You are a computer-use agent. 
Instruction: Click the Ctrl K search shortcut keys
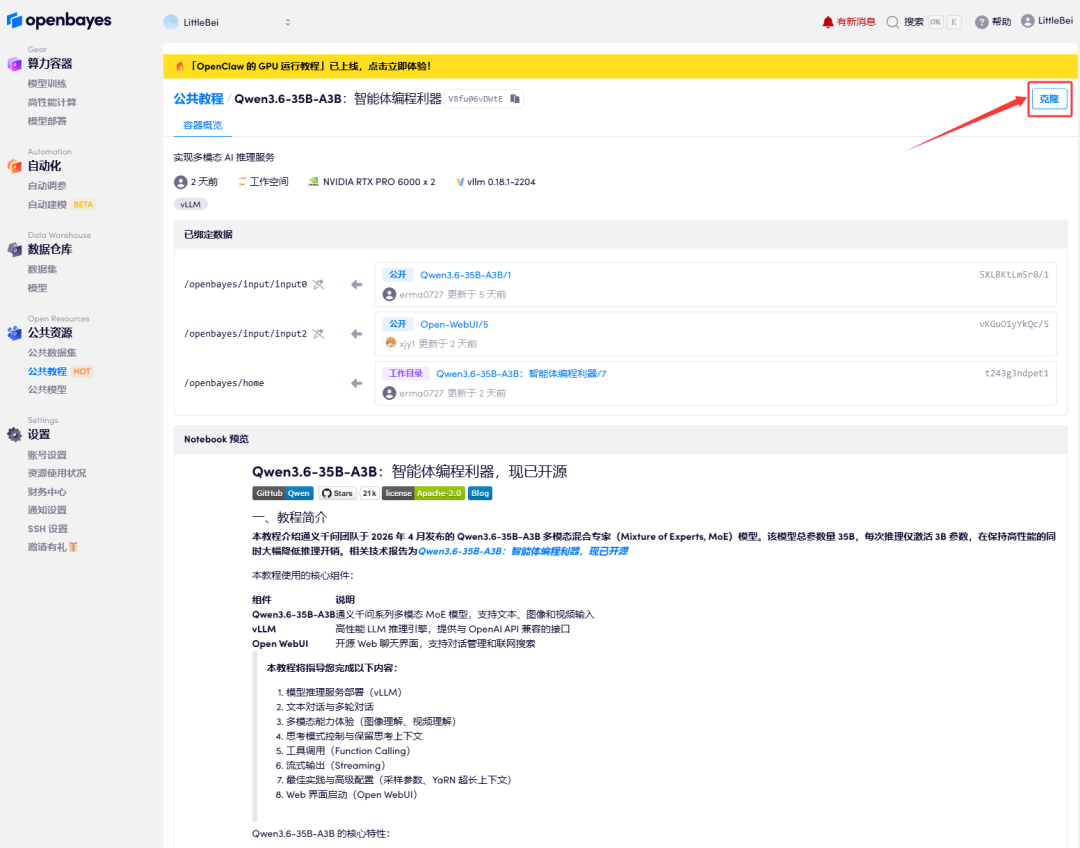pos(944,22)
